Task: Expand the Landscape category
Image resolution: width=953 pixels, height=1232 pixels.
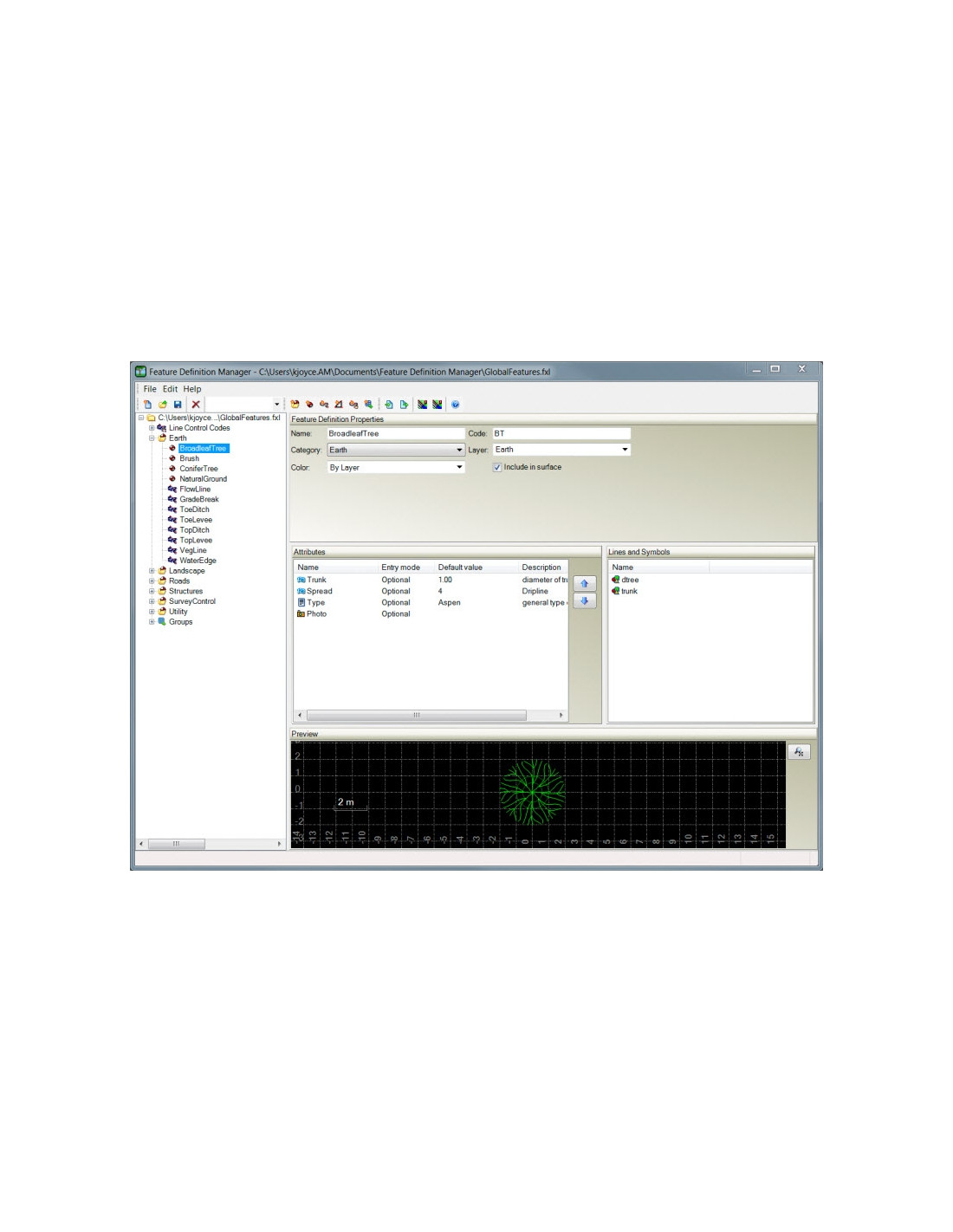Action: [x=152, y=571]
